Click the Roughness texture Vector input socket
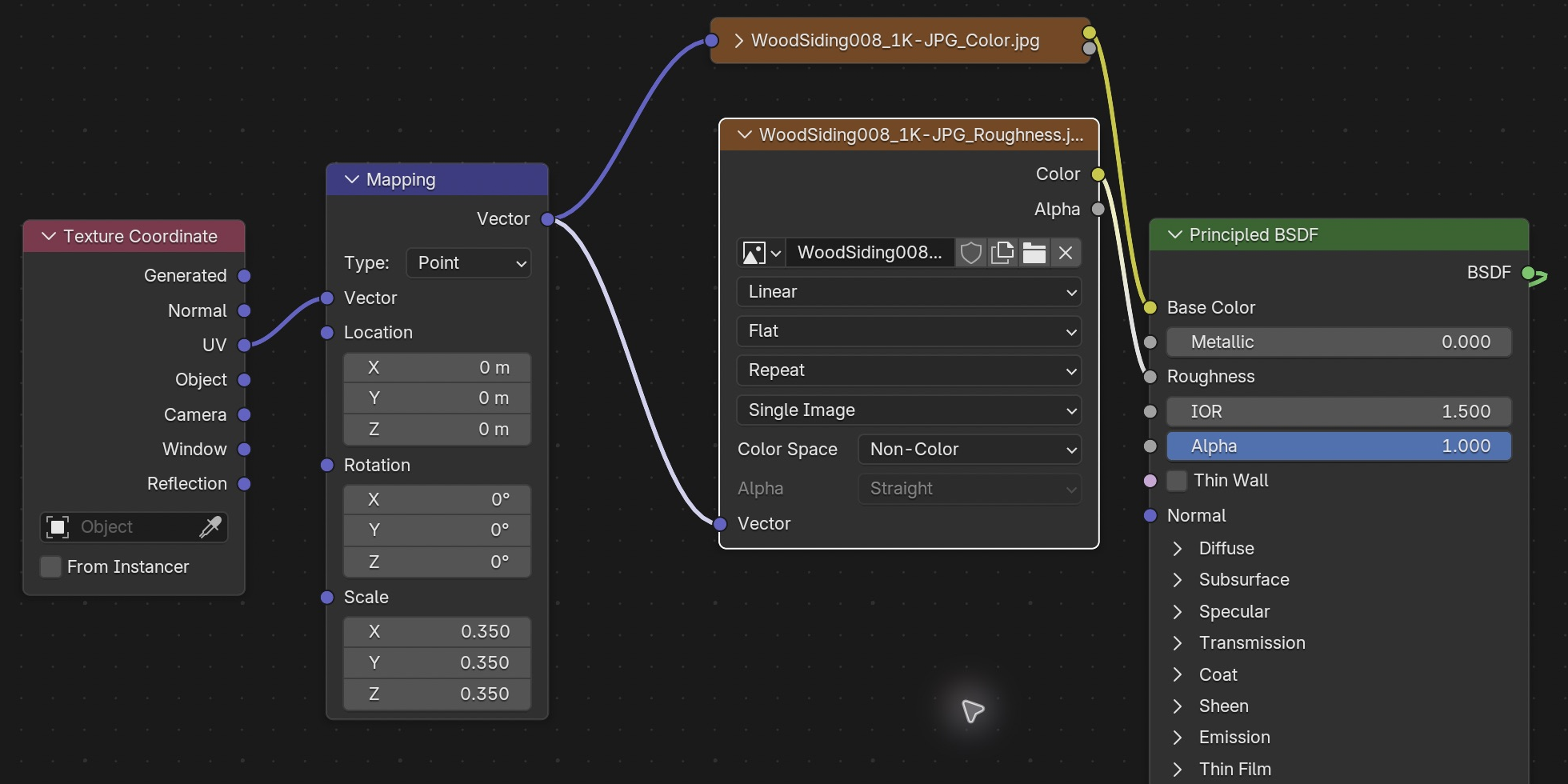Viewport: 1568px width, 784px height. pos(720,524)
